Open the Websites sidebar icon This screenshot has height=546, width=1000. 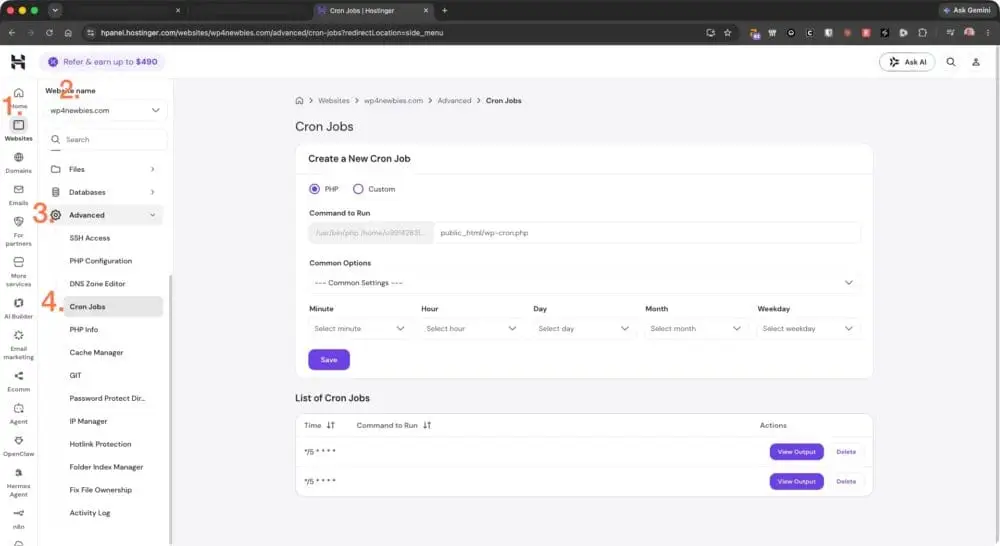point(18,125)
